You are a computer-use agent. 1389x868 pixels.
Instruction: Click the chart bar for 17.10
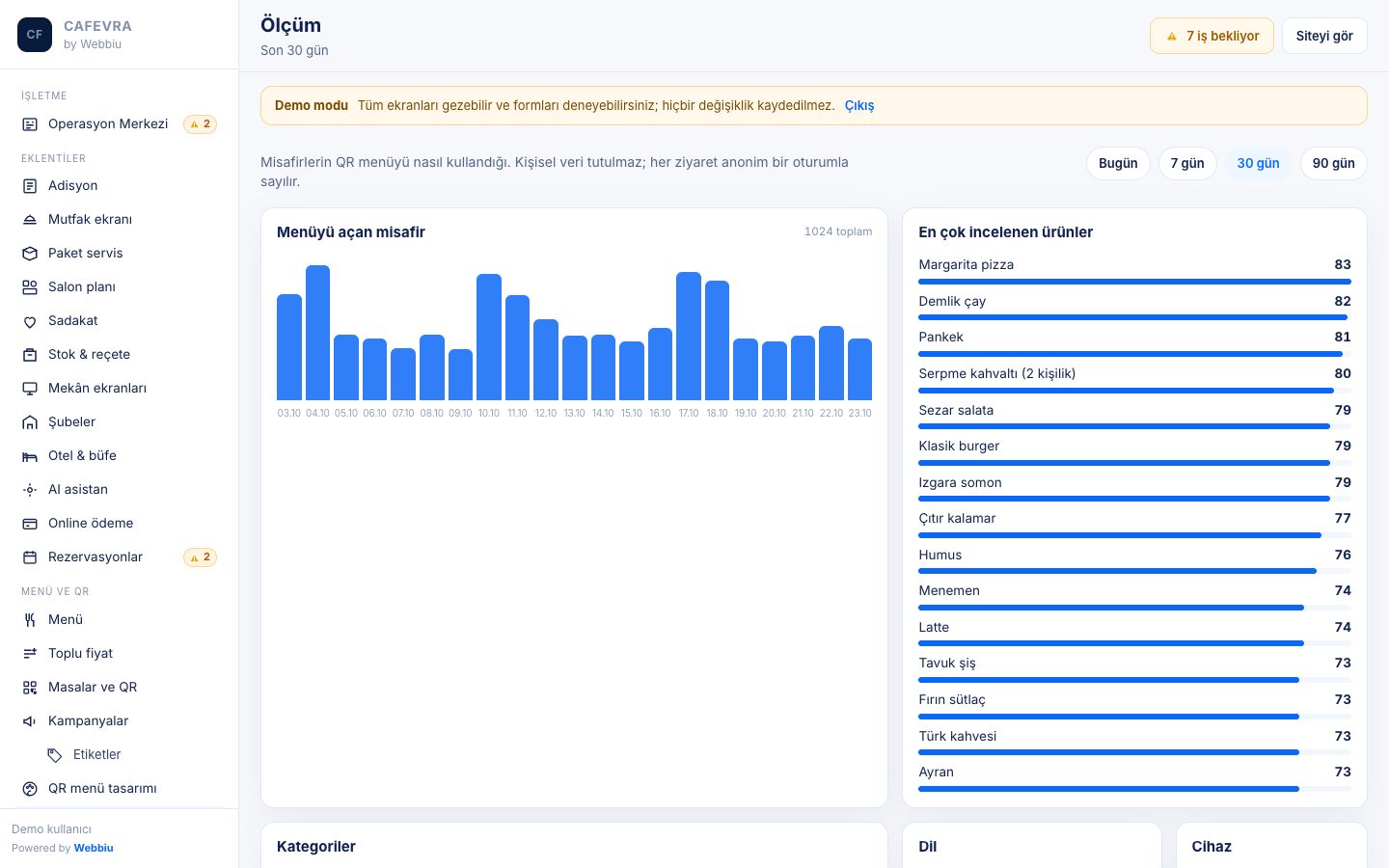coord(689,336)
